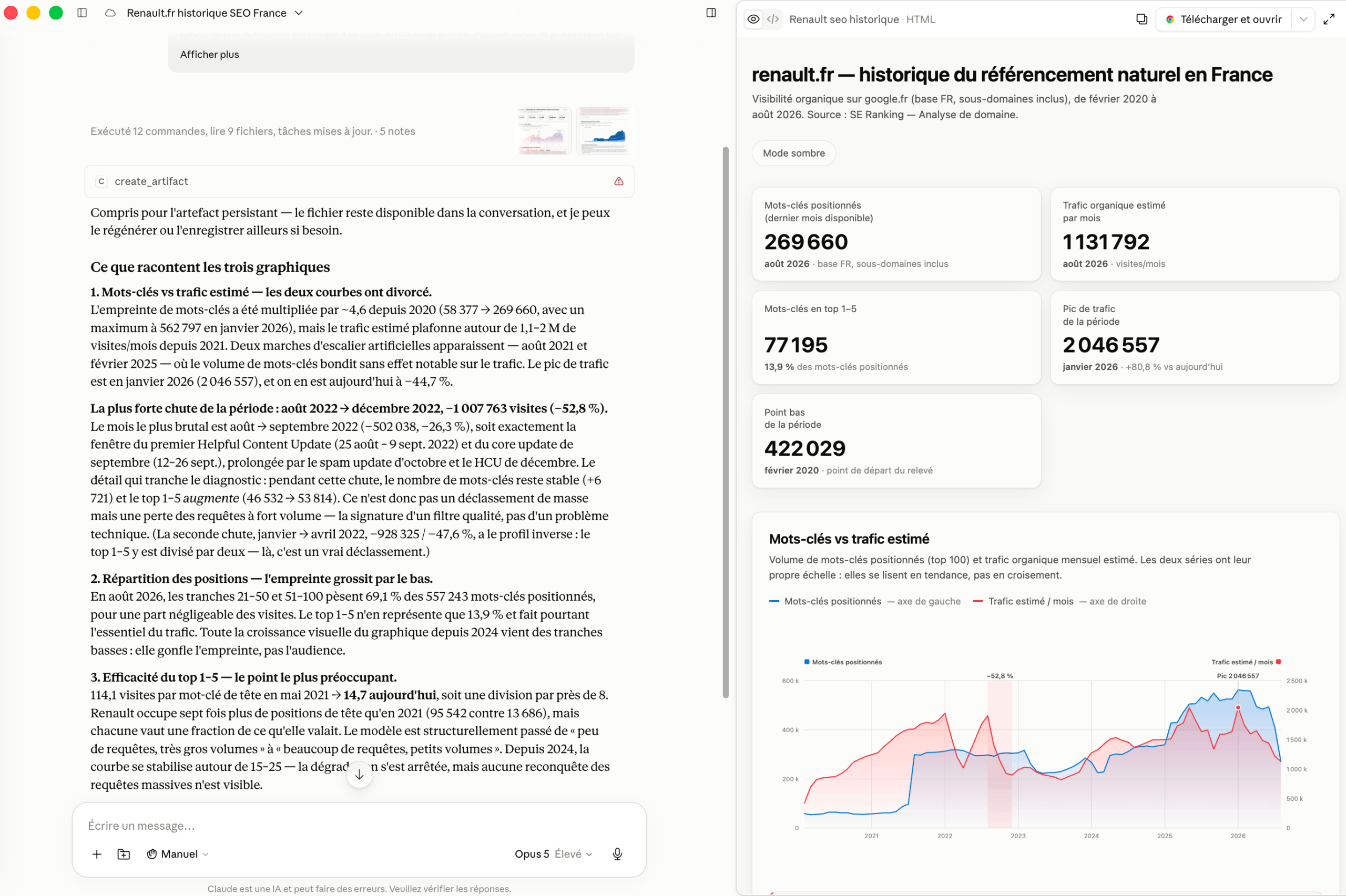Click the Mots-clés positionnés legend label
The height and width of the screenshot is (896, 1346).
point(833,601)
